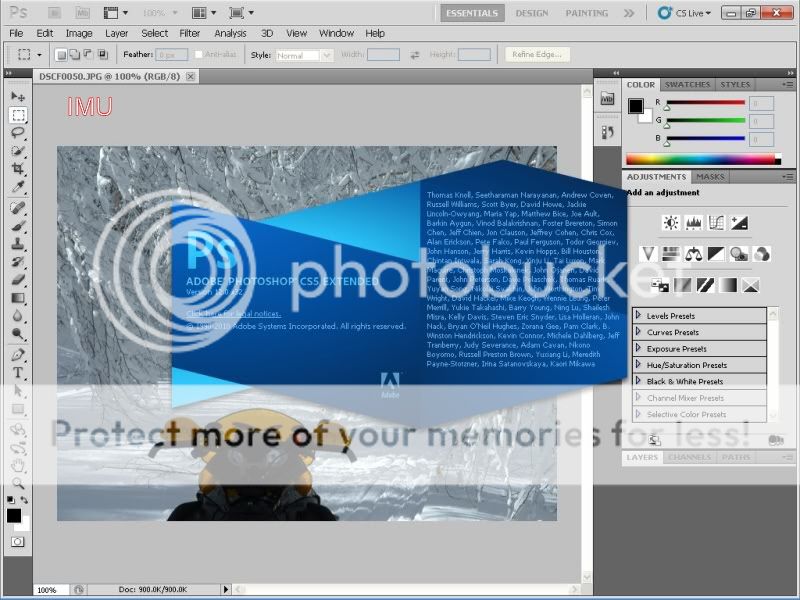Toggle the Anti-alias checkbox
The height and width of the screenshot is (600, 800).
click(198, 55)
